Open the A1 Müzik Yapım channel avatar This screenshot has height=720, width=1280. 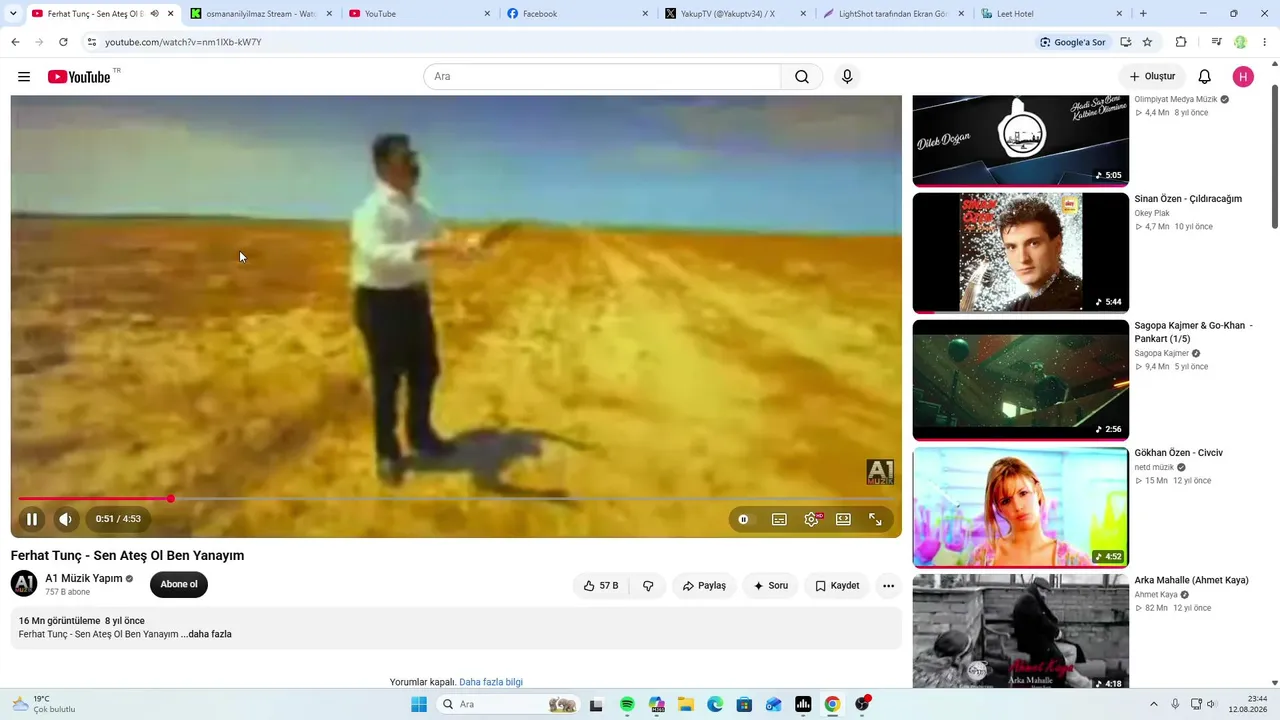tap(24, 584)
